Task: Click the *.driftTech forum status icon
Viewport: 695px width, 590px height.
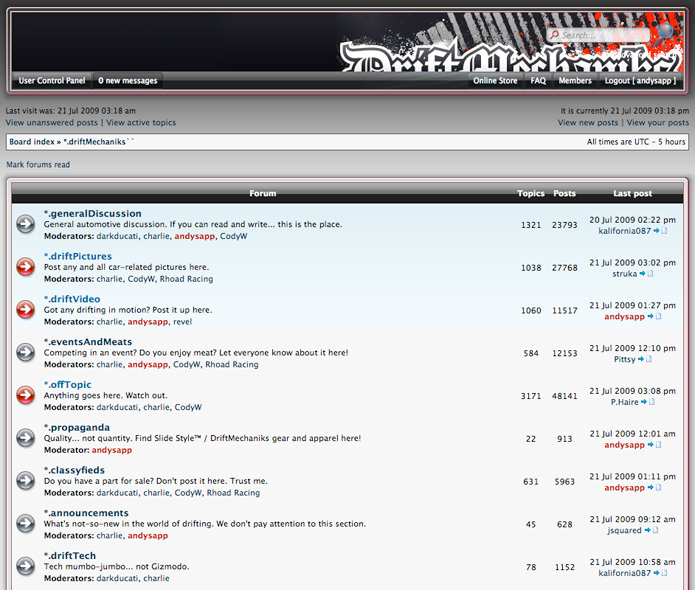Action: pyautogui.click(x=26, y=567)
